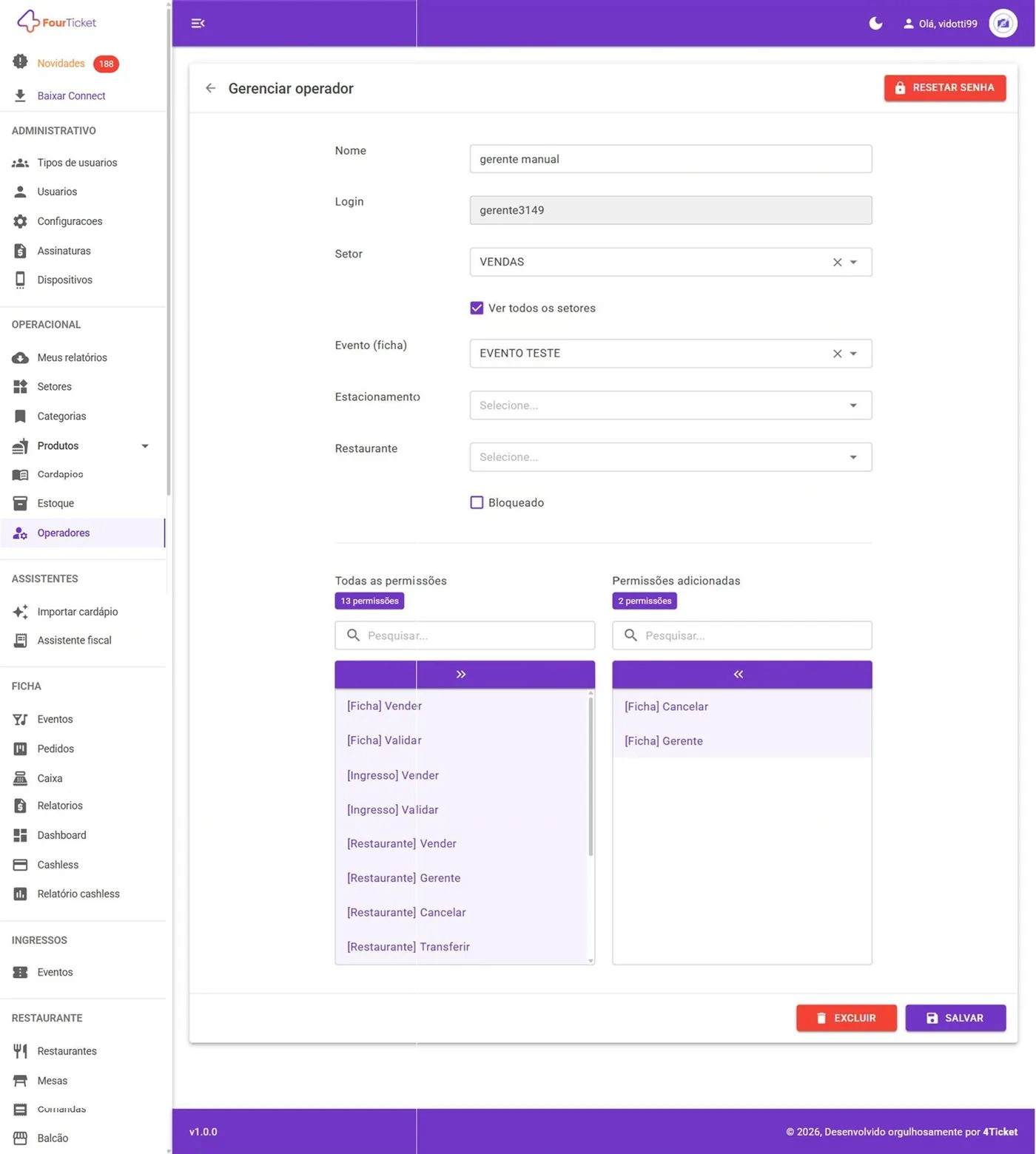1036x1154 pixels.
Task: Open the Restaurante dropdown
Action: [670, 457]
